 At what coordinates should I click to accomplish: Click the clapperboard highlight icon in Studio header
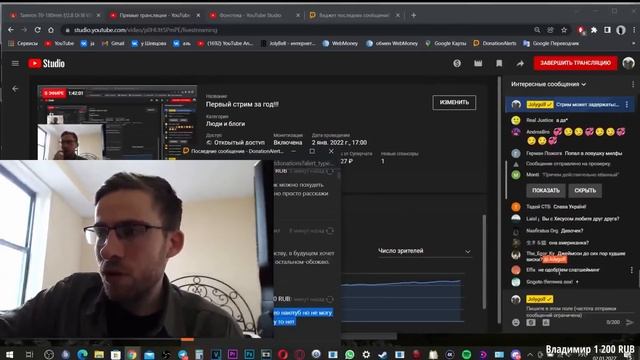pyautogui.click(x=478, y=63)
